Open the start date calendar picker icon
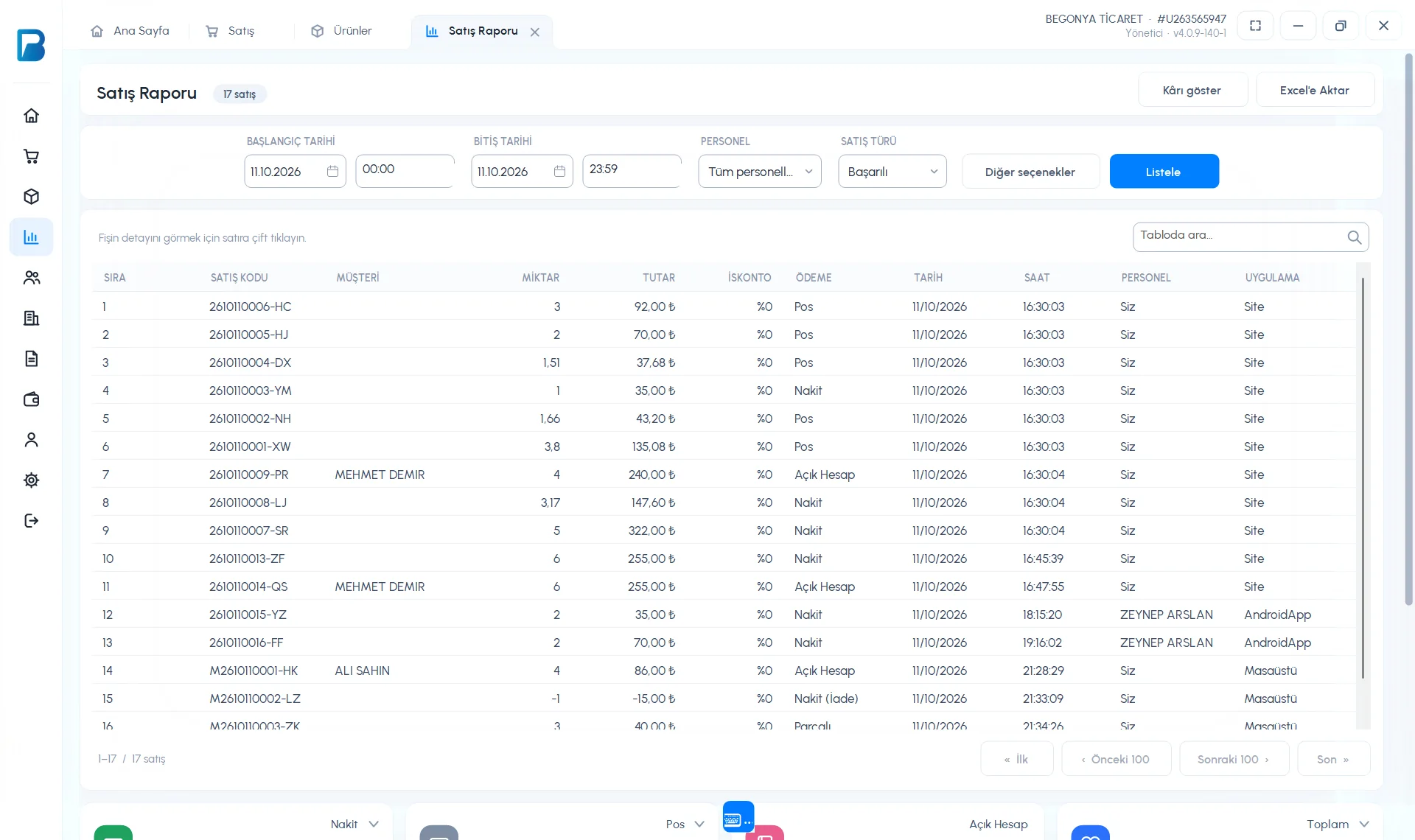The width and height of the screenshot is (1415, 840). pos(332,172)
